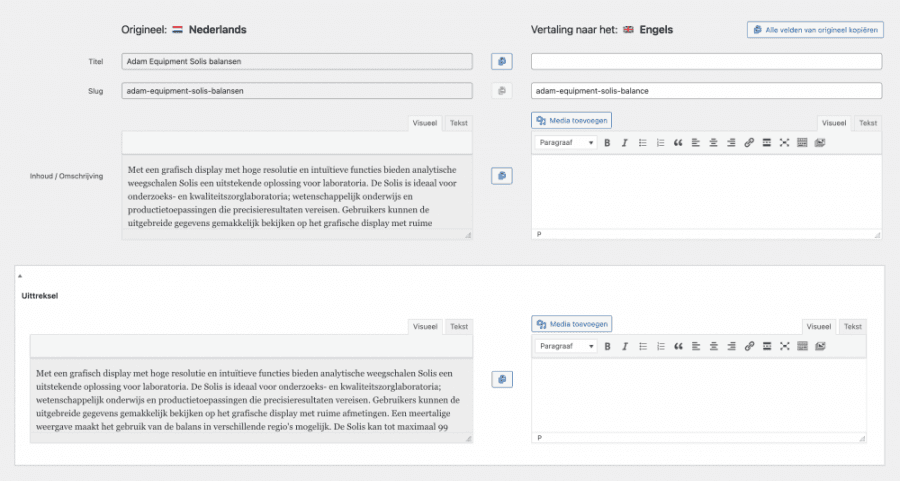Grab resize handle of translation Uittreksel editor

(862, 439)
